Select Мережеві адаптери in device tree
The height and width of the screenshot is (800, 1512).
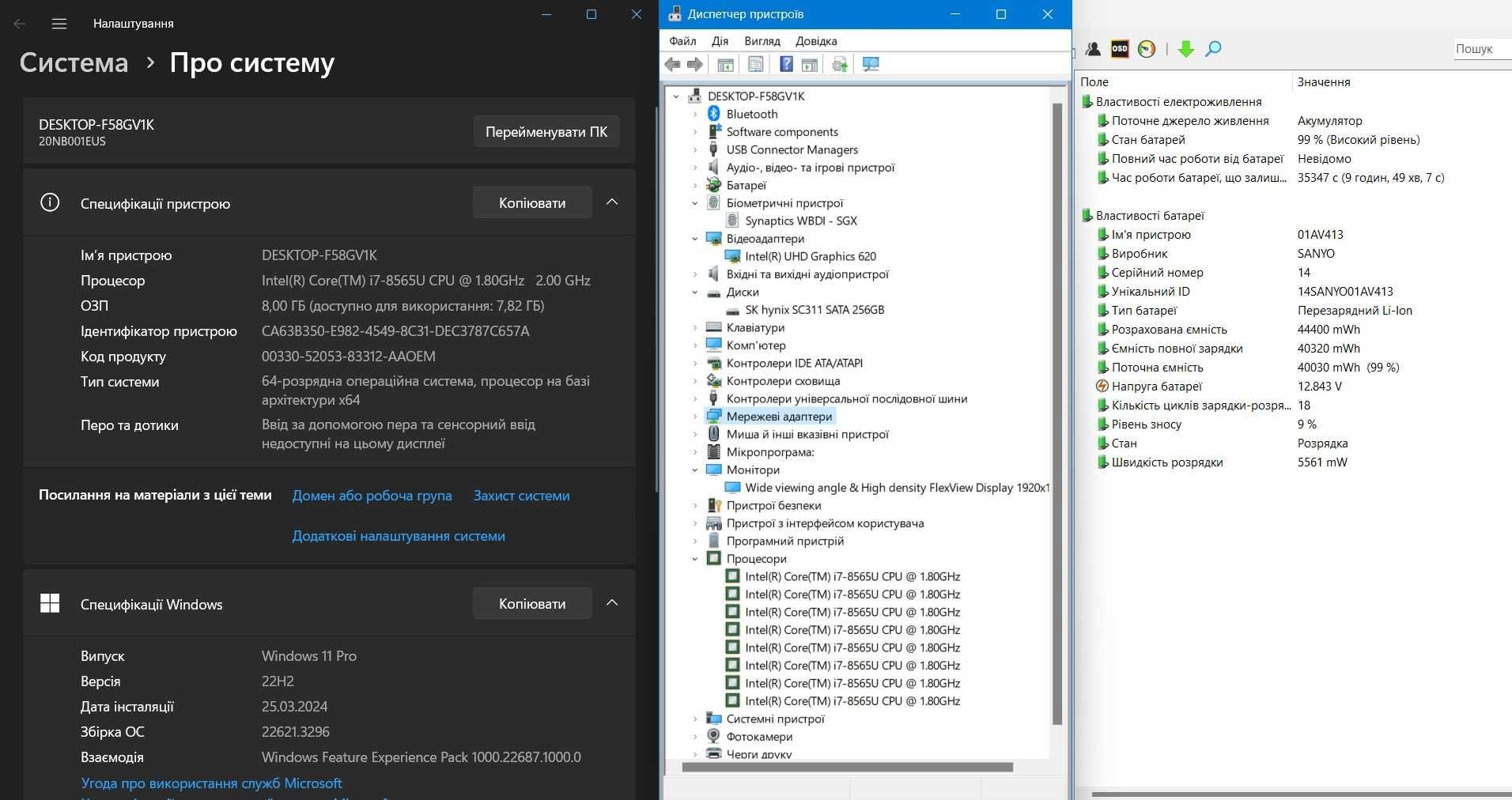pos(779,417)
